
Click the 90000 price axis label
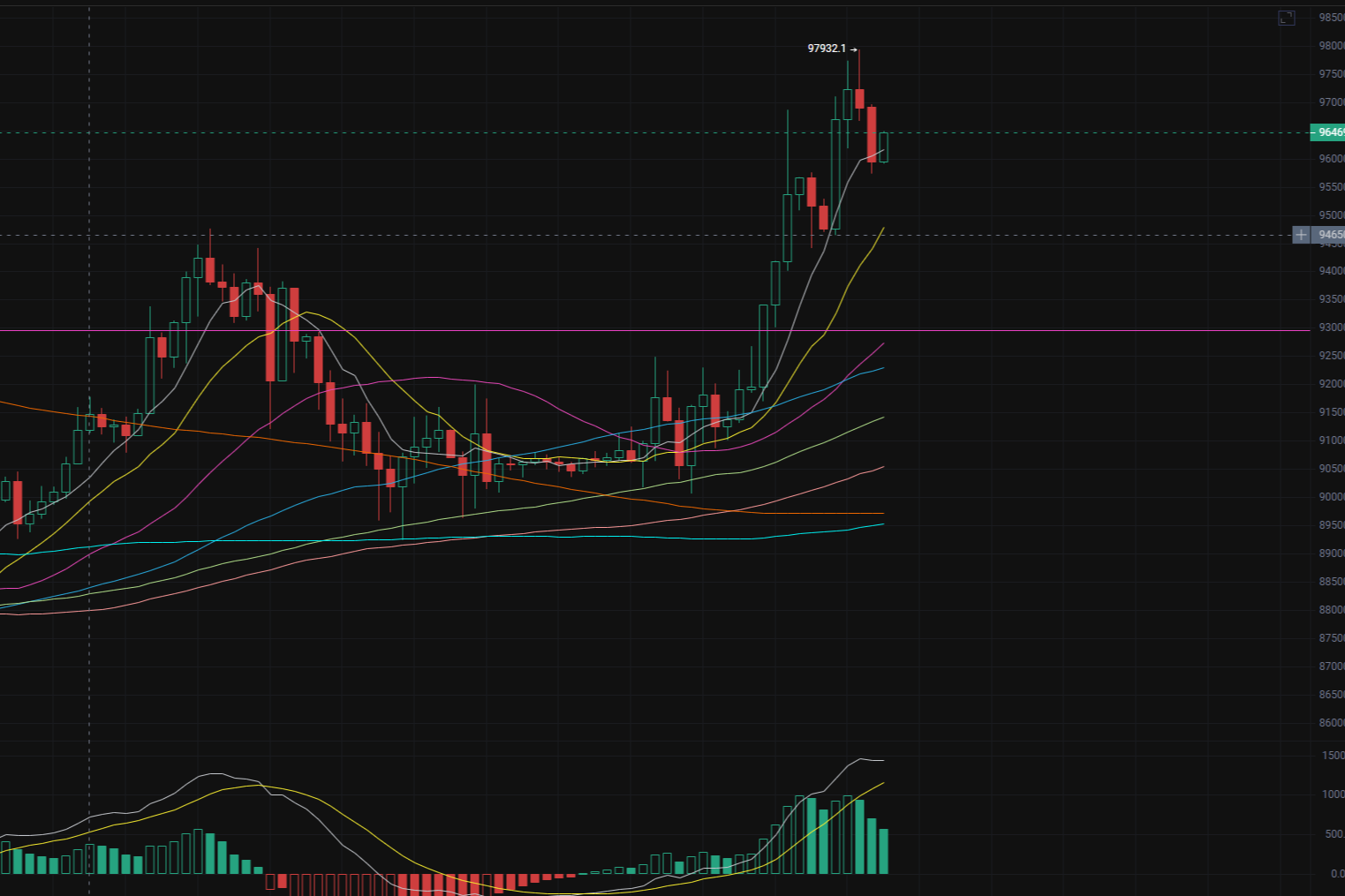[1331, 497]
